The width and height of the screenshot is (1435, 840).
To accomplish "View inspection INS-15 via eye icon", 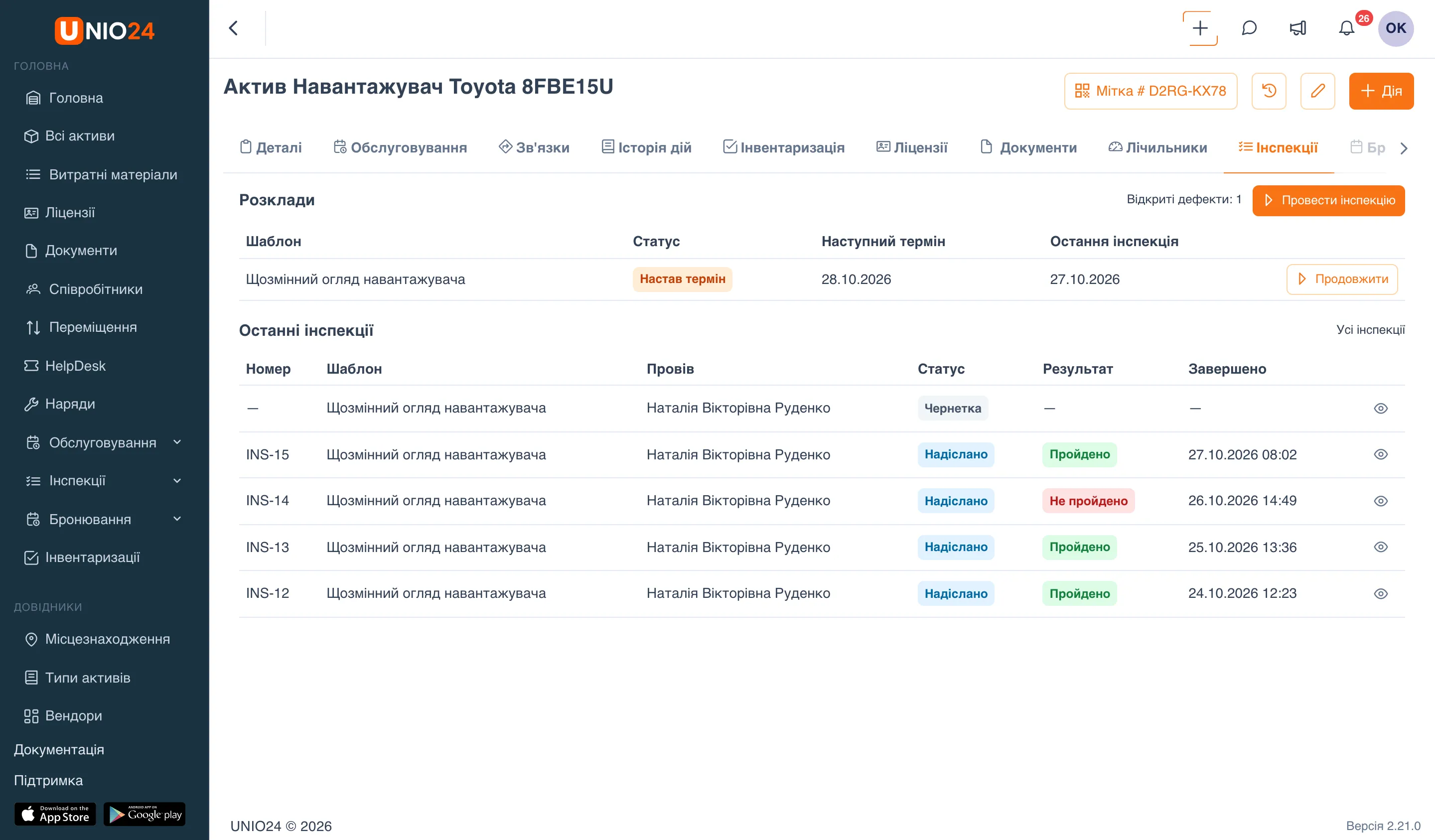I will click(1381, 454).
